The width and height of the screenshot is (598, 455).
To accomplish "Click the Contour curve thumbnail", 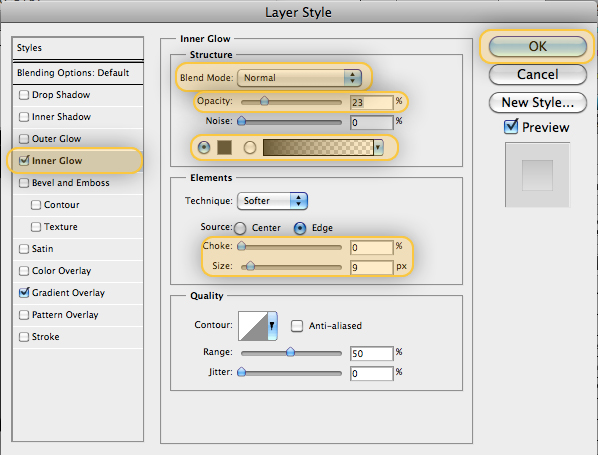I will [x=253, y=326].
